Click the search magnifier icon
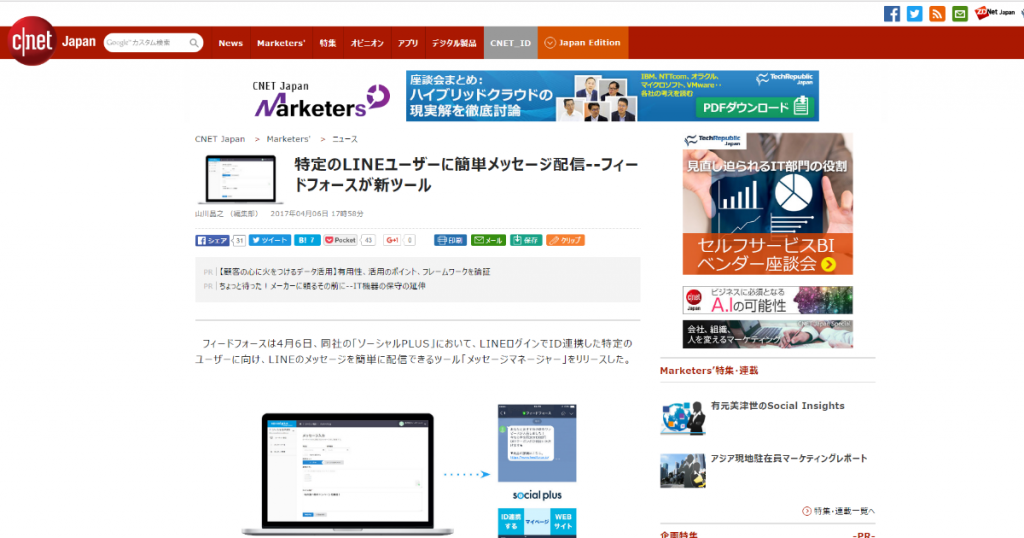The image size is (1024, 538). [x=194, y=43]
